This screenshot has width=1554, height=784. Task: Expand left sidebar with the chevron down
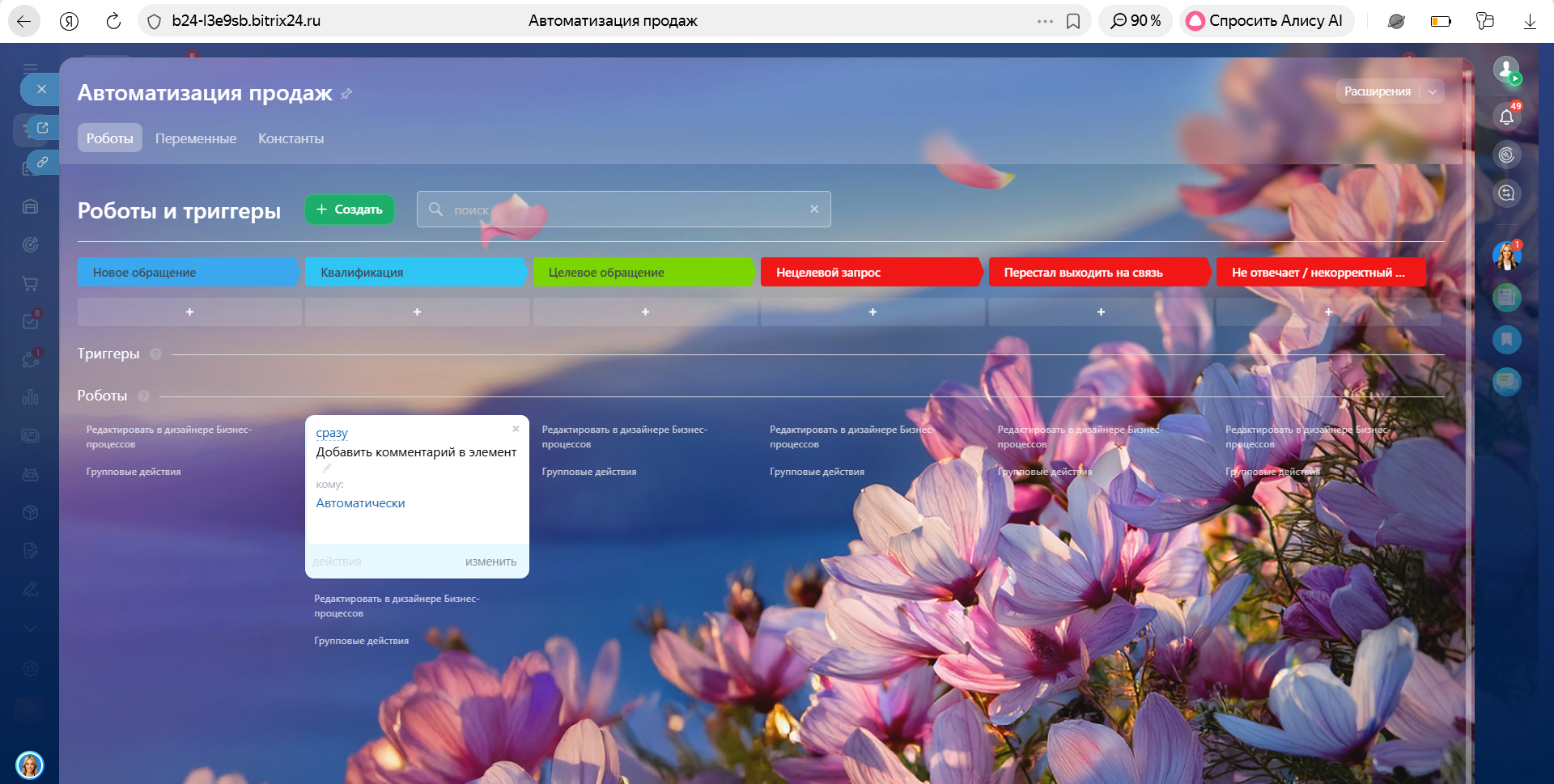30,628
